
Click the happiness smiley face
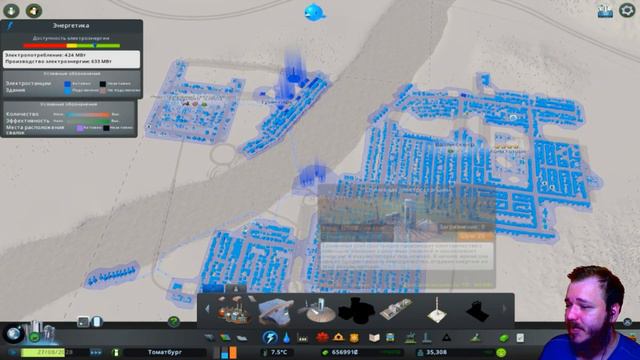tap(502, 352)
